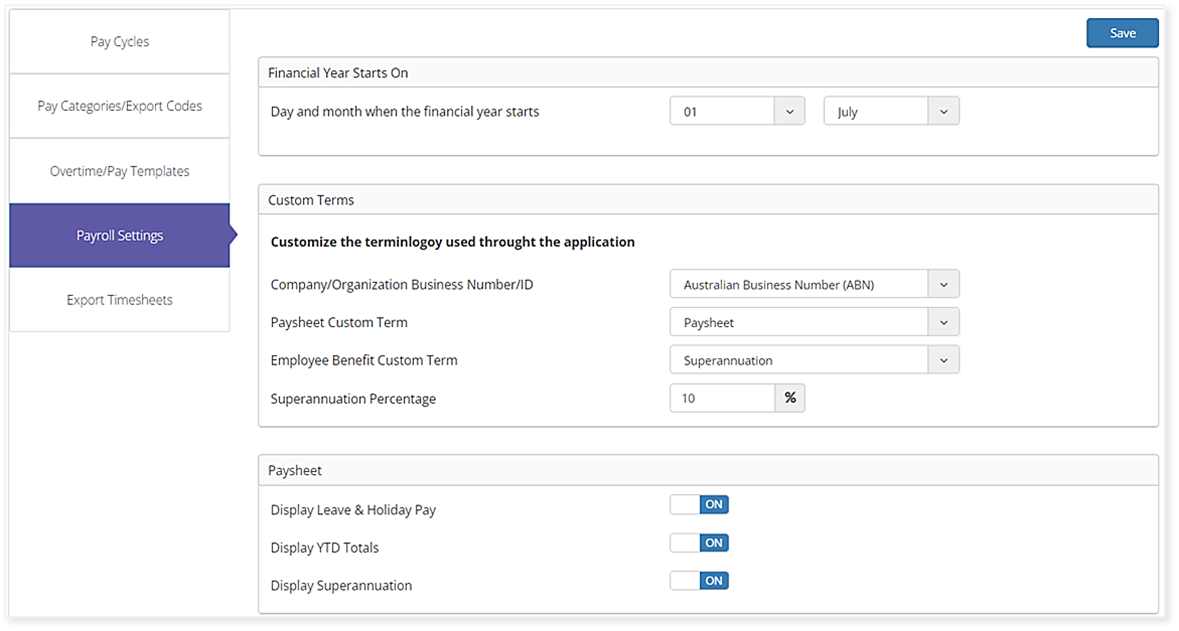Select the Australian Business Number (ABN) combo box
The width and height of the screenshot is (1179, 631).
click(x=799, y=285)
